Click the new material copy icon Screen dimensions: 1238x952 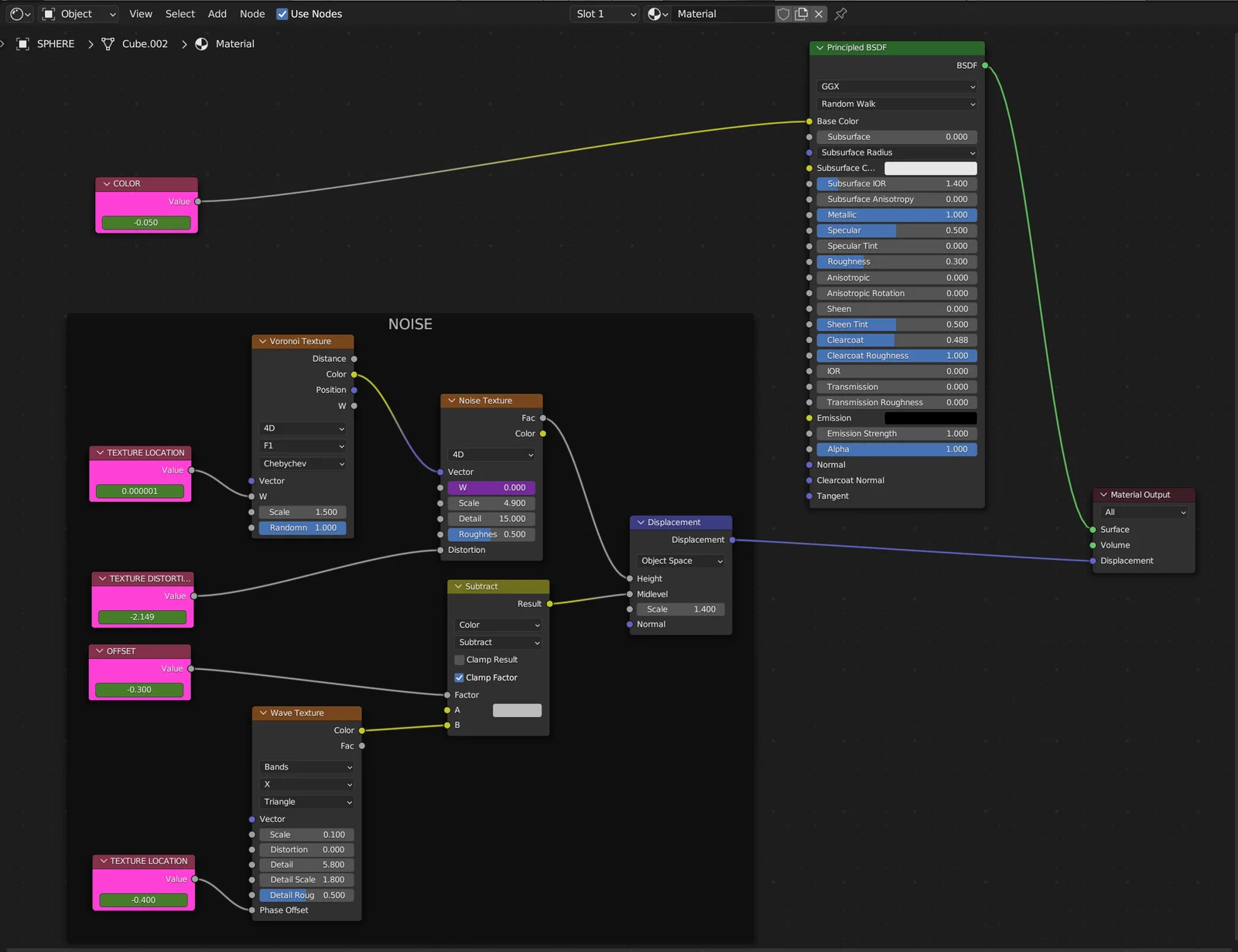point(801,14)
